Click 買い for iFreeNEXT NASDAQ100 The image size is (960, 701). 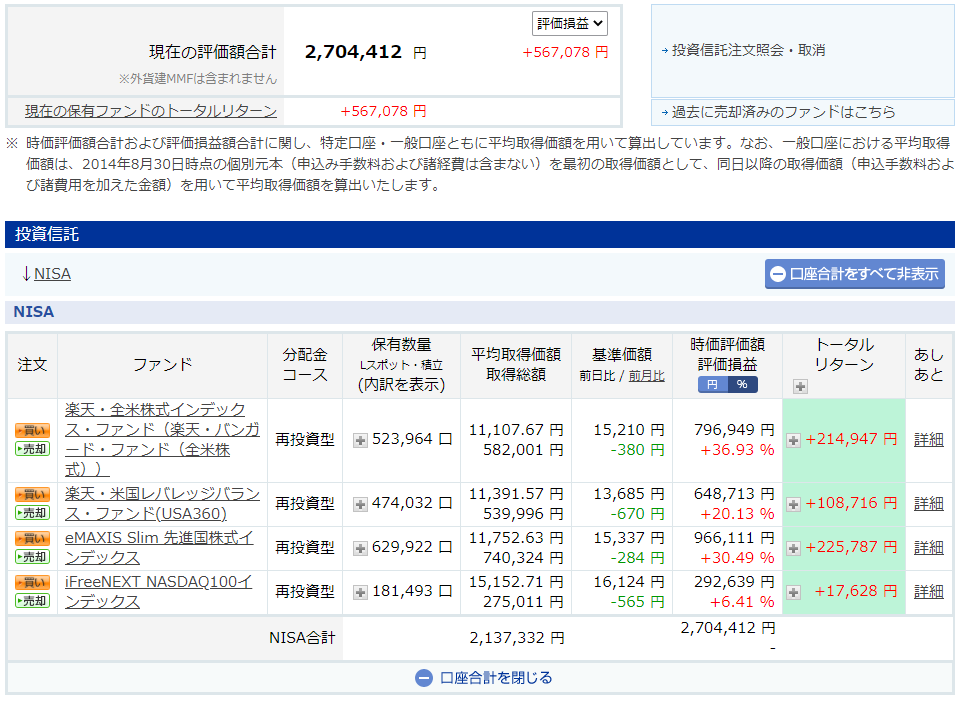32,583
